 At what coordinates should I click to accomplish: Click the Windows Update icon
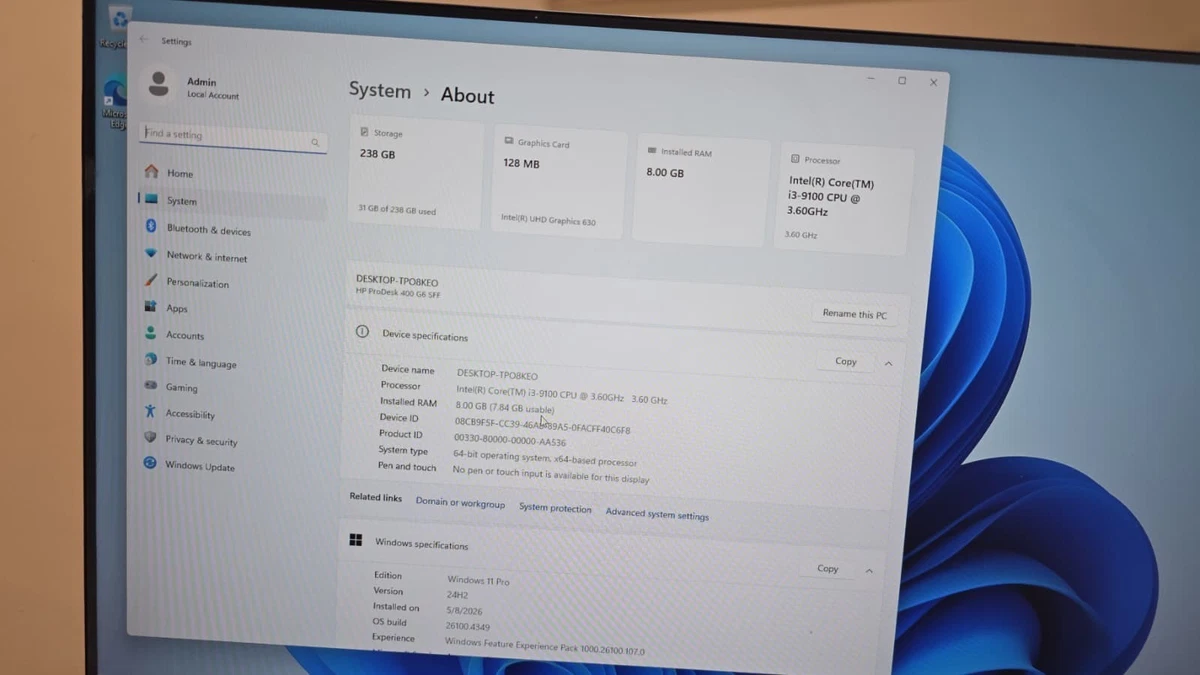150,464
